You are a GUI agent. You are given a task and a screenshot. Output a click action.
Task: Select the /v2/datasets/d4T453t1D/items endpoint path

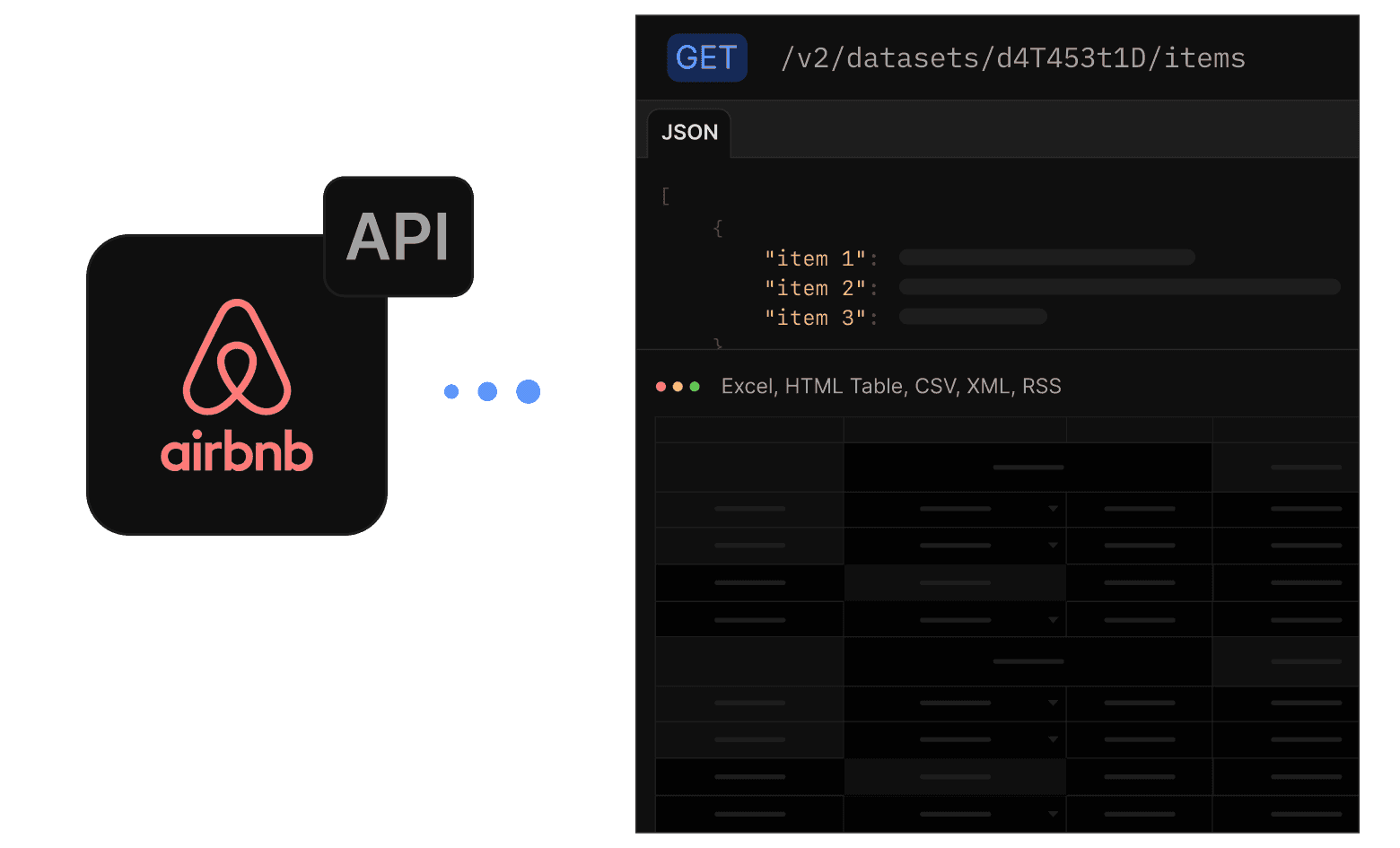click(x=1013, y=58)
